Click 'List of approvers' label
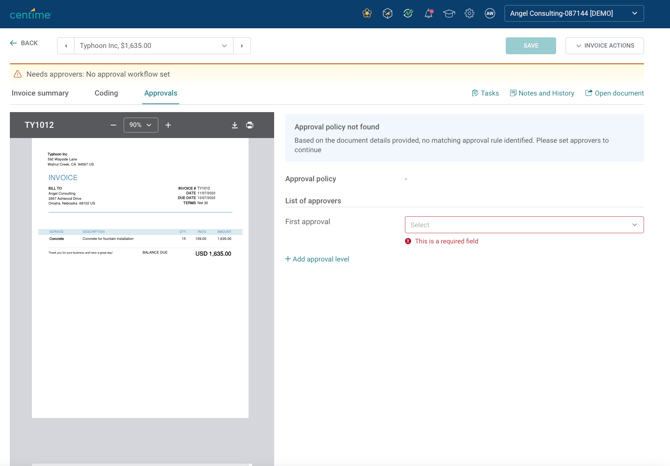This screenshot has width=670, height=466. tap(313, 201)
